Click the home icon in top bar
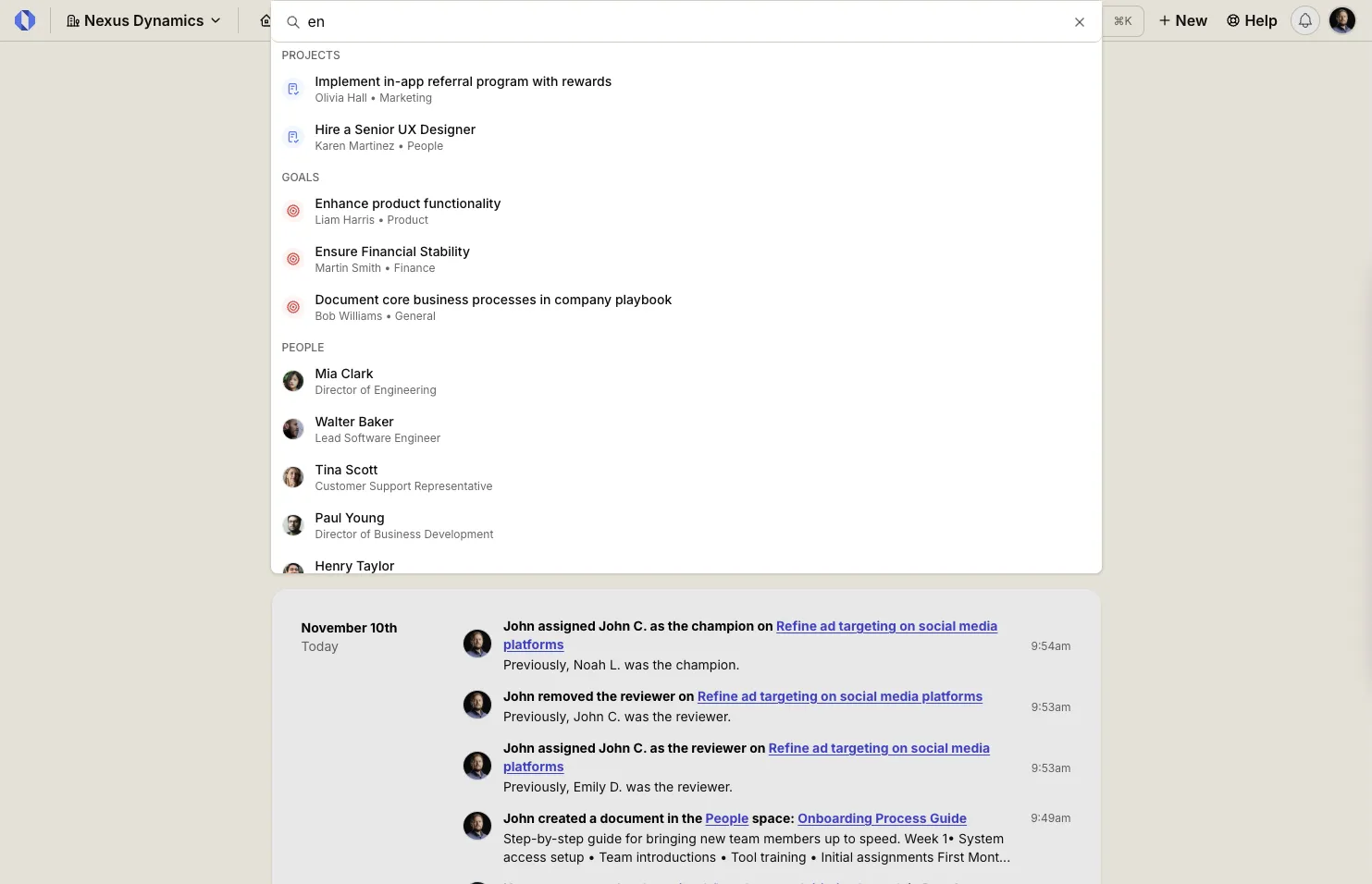This screenshot has height=884, width=1372. click(x=266, y=20)
